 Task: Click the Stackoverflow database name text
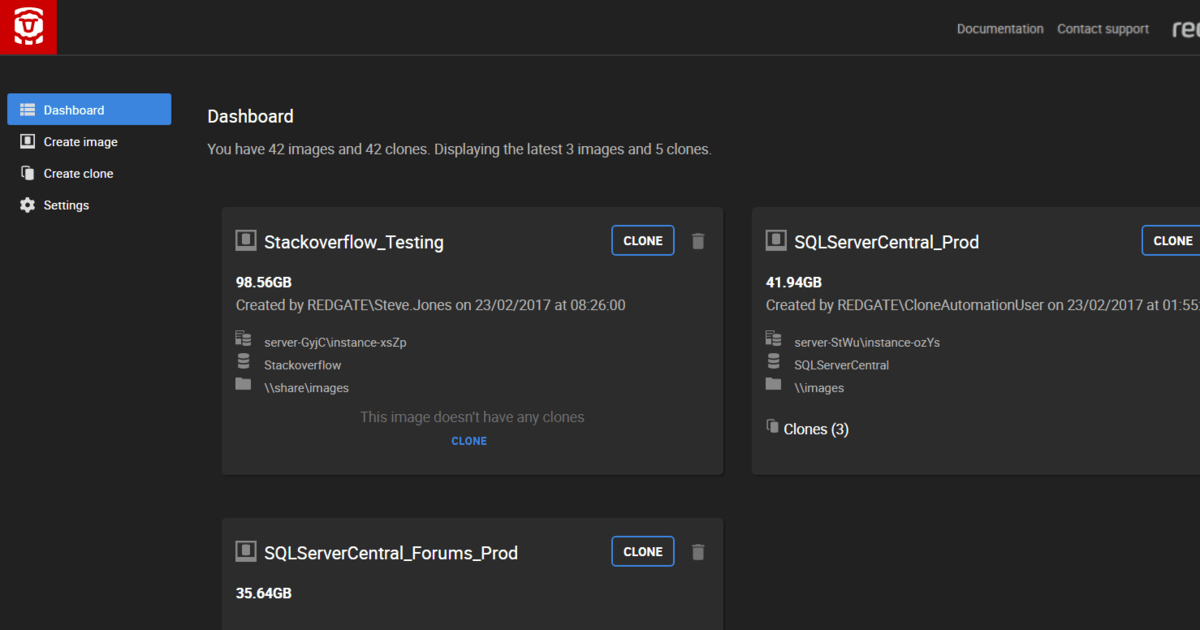point(303,365)
